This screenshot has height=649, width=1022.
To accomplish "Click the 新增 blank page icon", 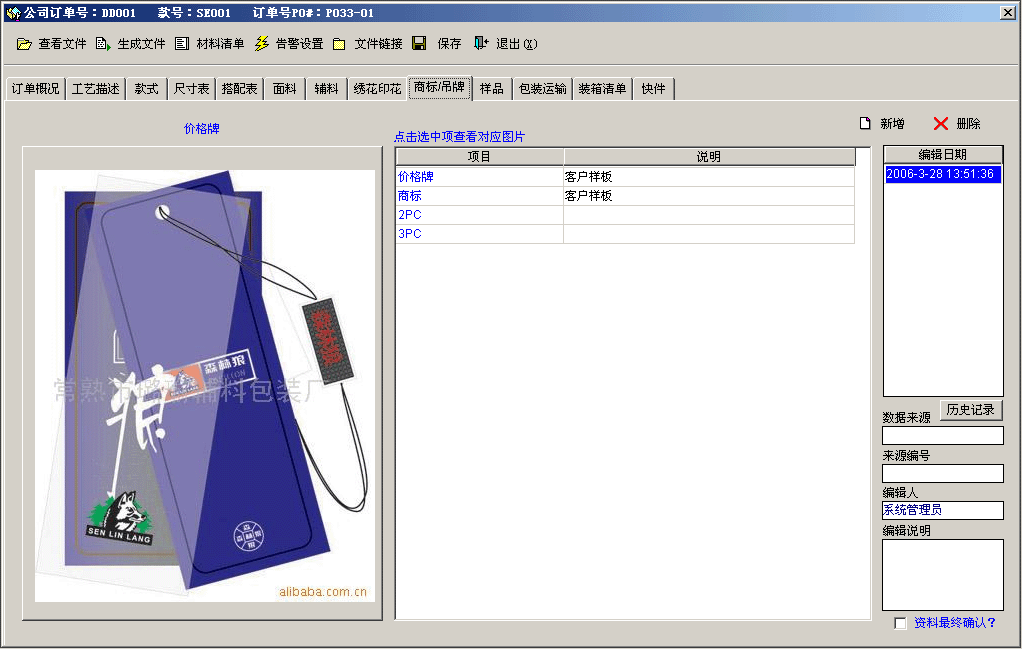I will point(865,123).
